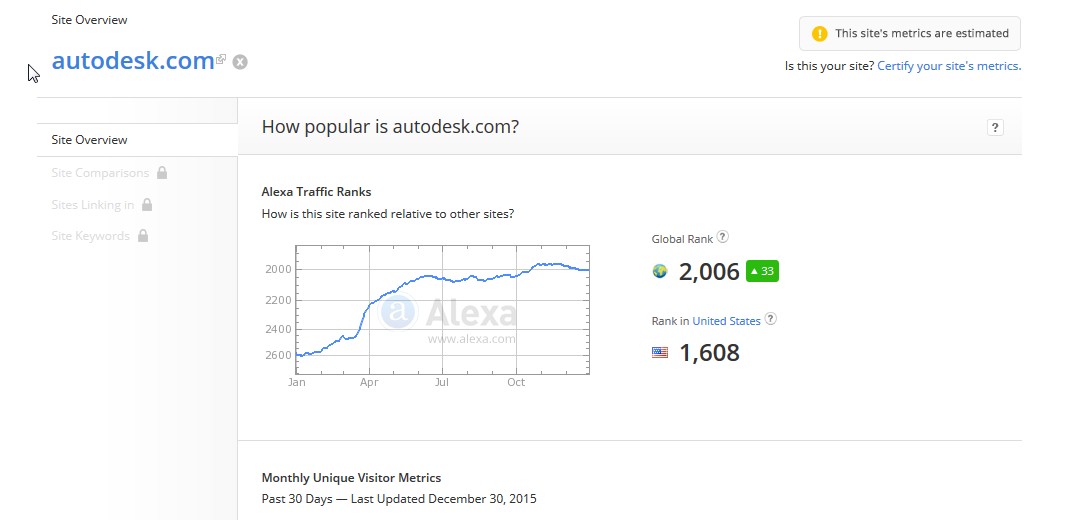The image size is (1080, 520).
Task: Click the US flag icon beside 1,608
Action: 660,352
